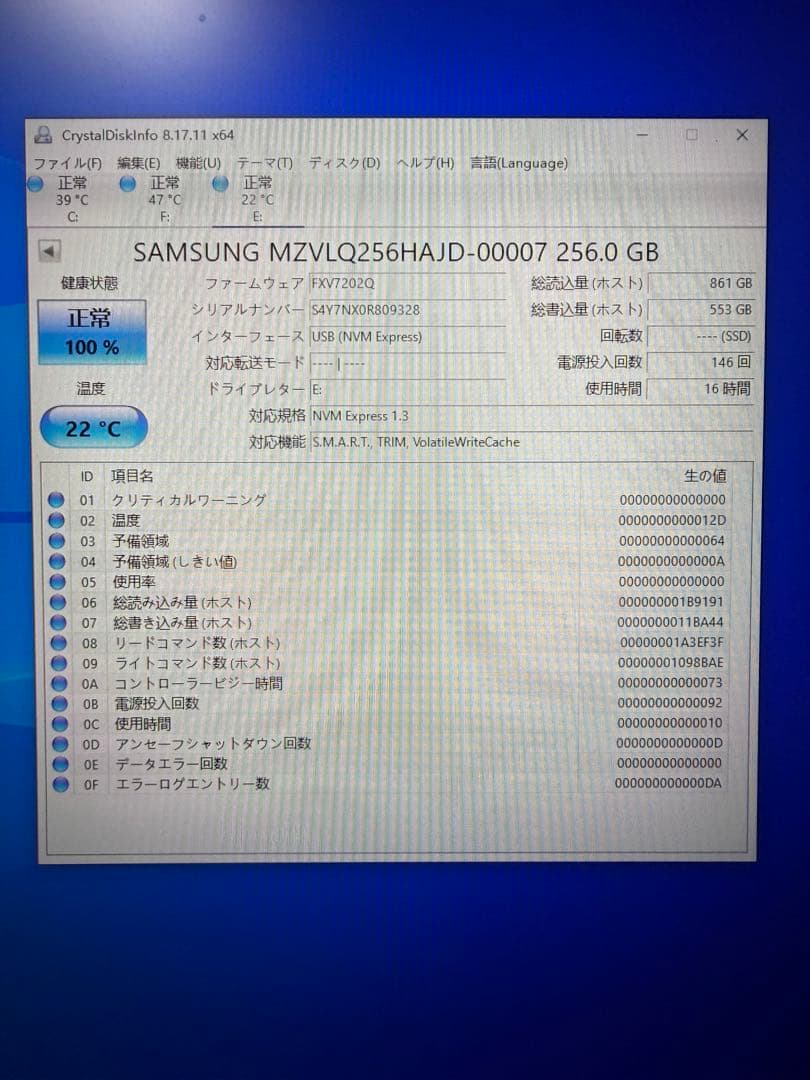
Task: Maximize the CrystalDiskInfo window
Action: 692,135
